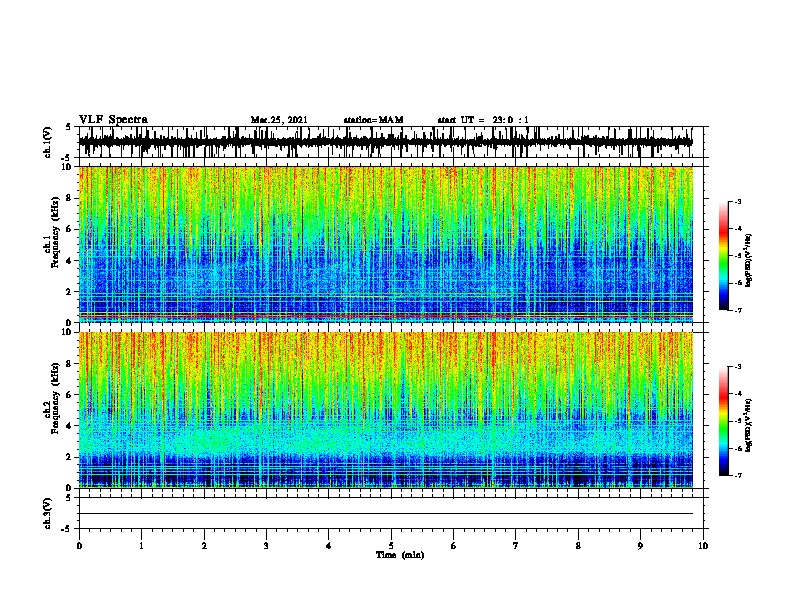792x612 pixels.
Task: Click the "-3" value on ch.1 color bar
Action: click(737, 202)
